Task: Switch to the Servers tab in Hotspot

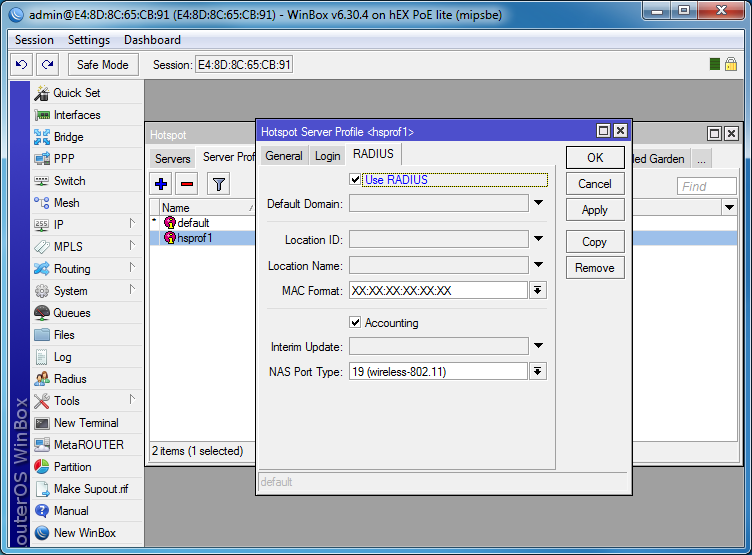Action: coord(173,158)
